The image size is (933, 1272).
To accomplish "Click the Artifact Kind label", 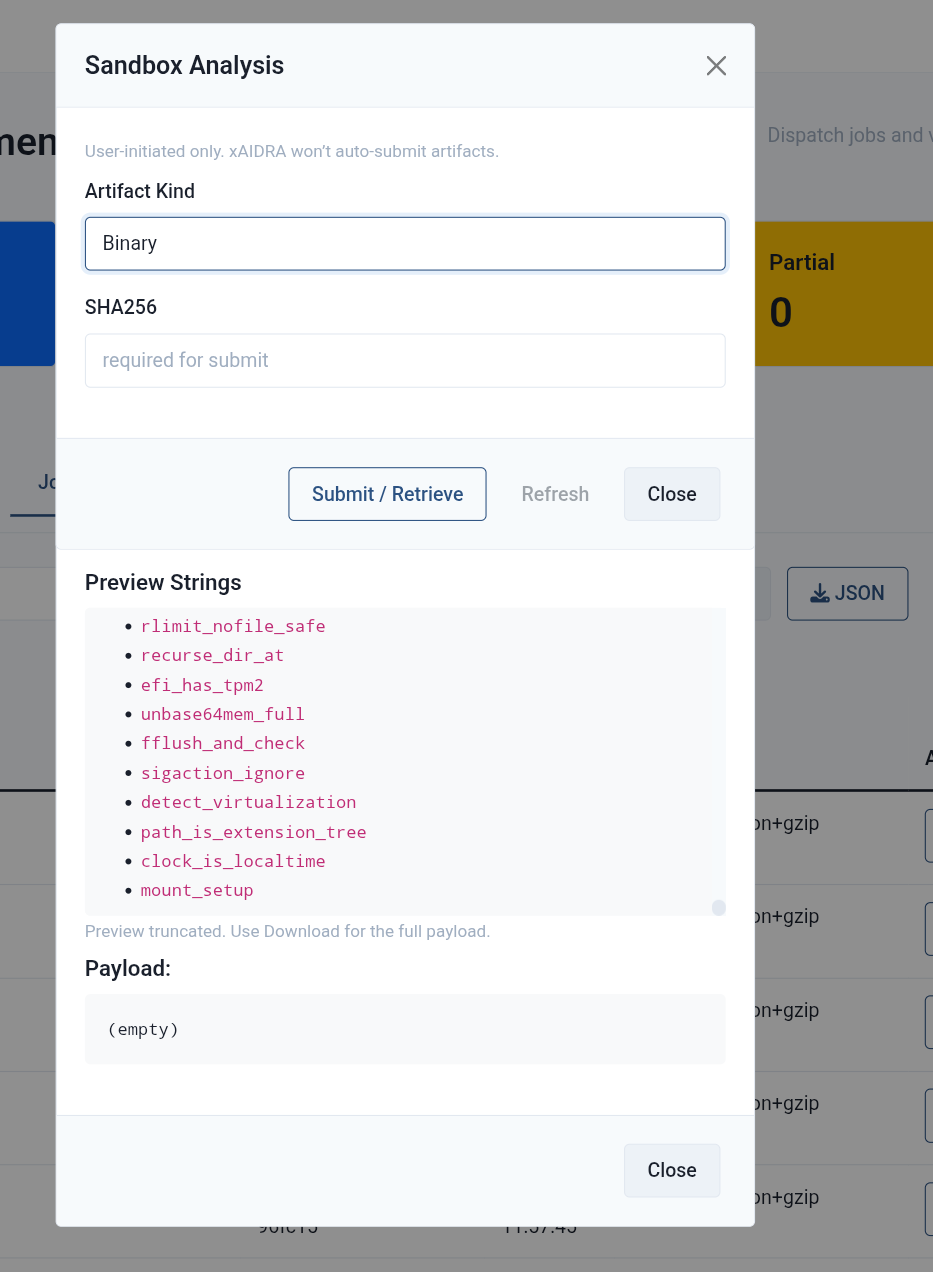I will point(140,191).
